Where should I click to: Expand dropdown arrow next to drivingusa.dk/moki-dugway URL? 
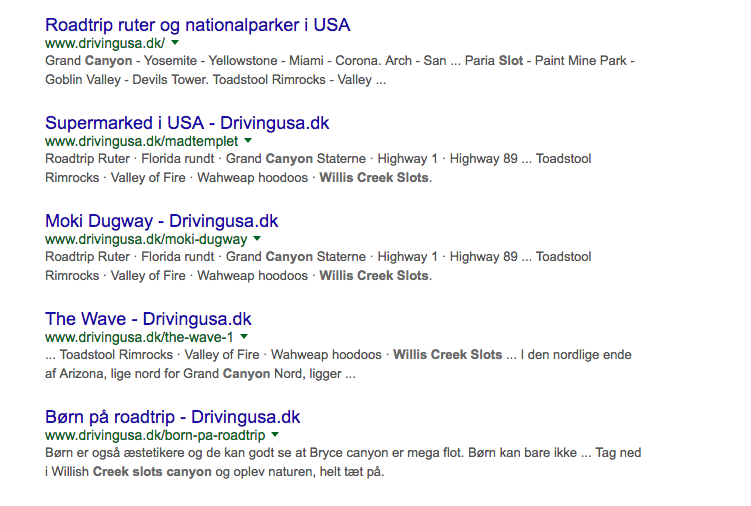coord(257,239)
